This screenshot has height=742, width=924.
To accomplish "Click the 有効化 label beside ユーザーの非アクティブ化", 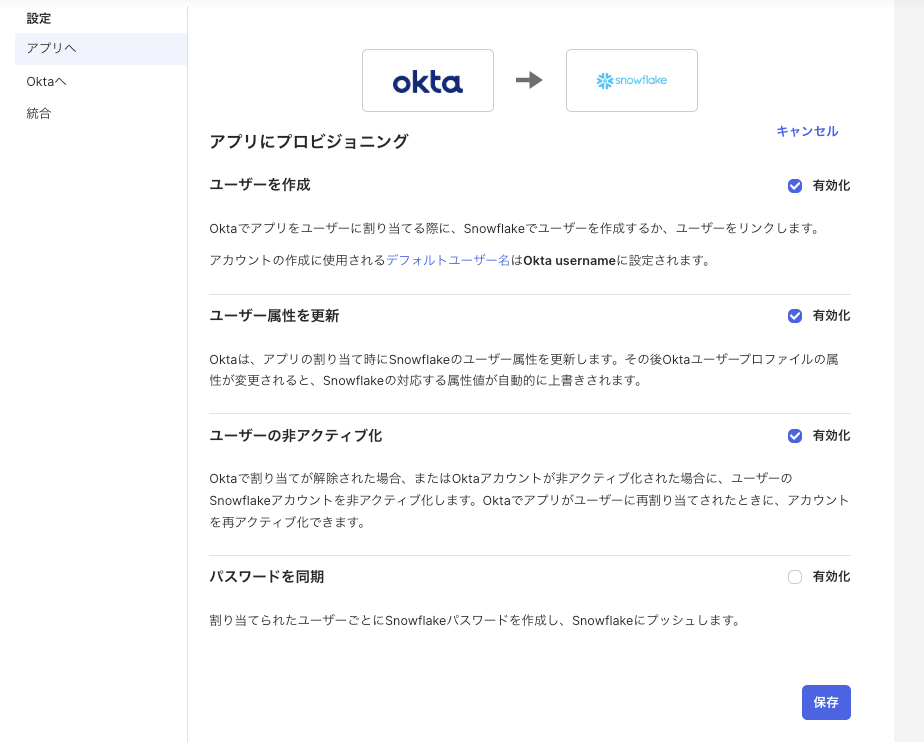I will pos(831,436).
